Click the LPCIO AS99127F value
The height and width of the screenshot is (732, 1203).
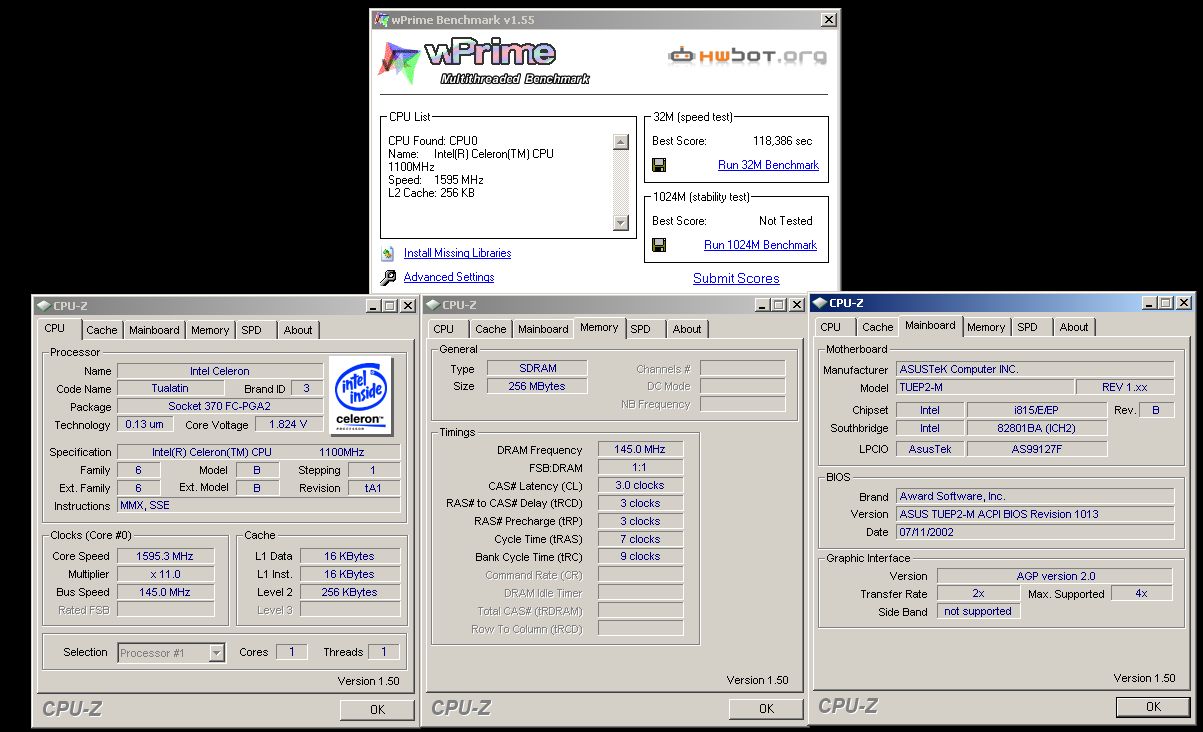pyautogui.click(x=1038, y=450)
